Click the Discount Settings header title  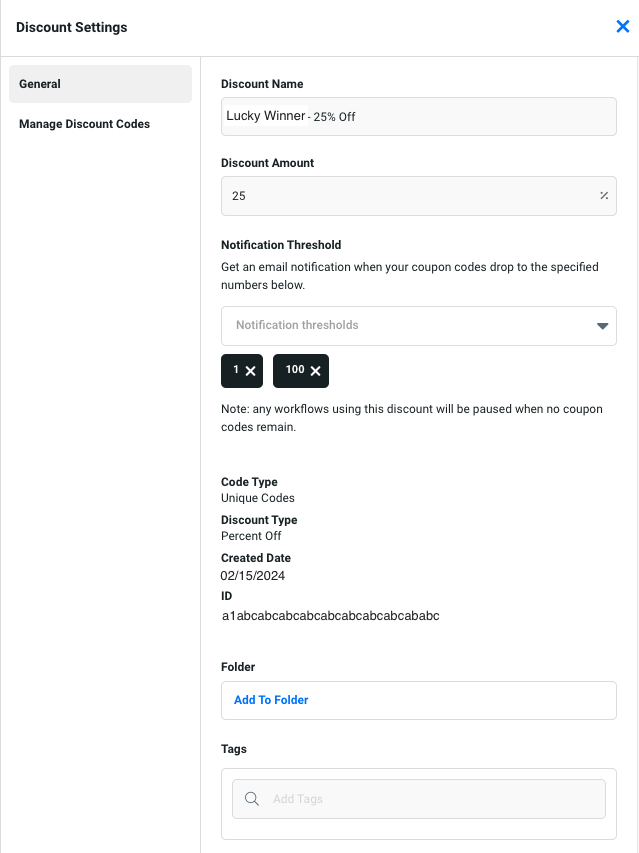click(x=72, y=27)
